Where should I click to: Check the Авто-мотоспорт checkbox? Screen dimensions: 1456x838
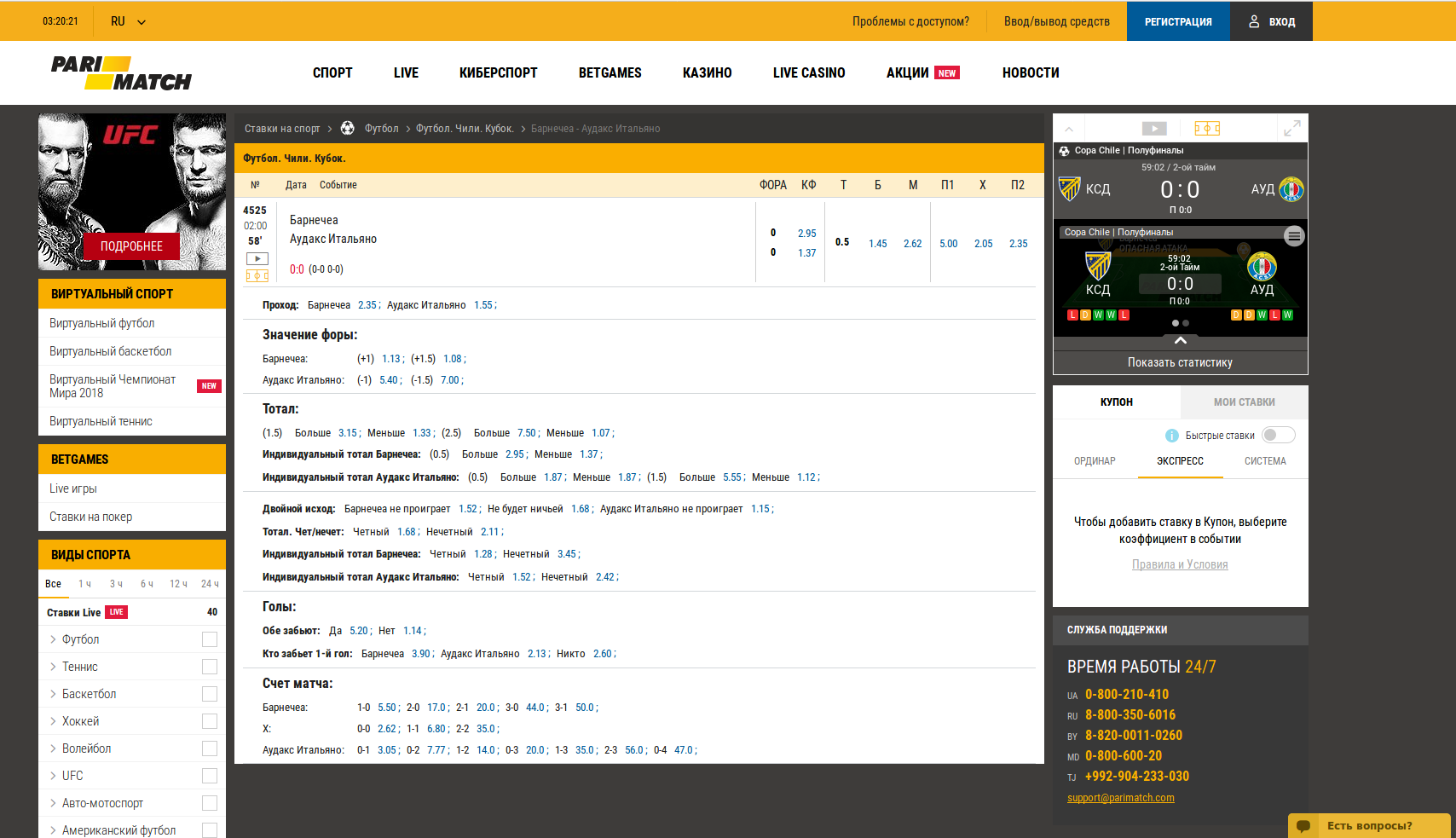210,803
